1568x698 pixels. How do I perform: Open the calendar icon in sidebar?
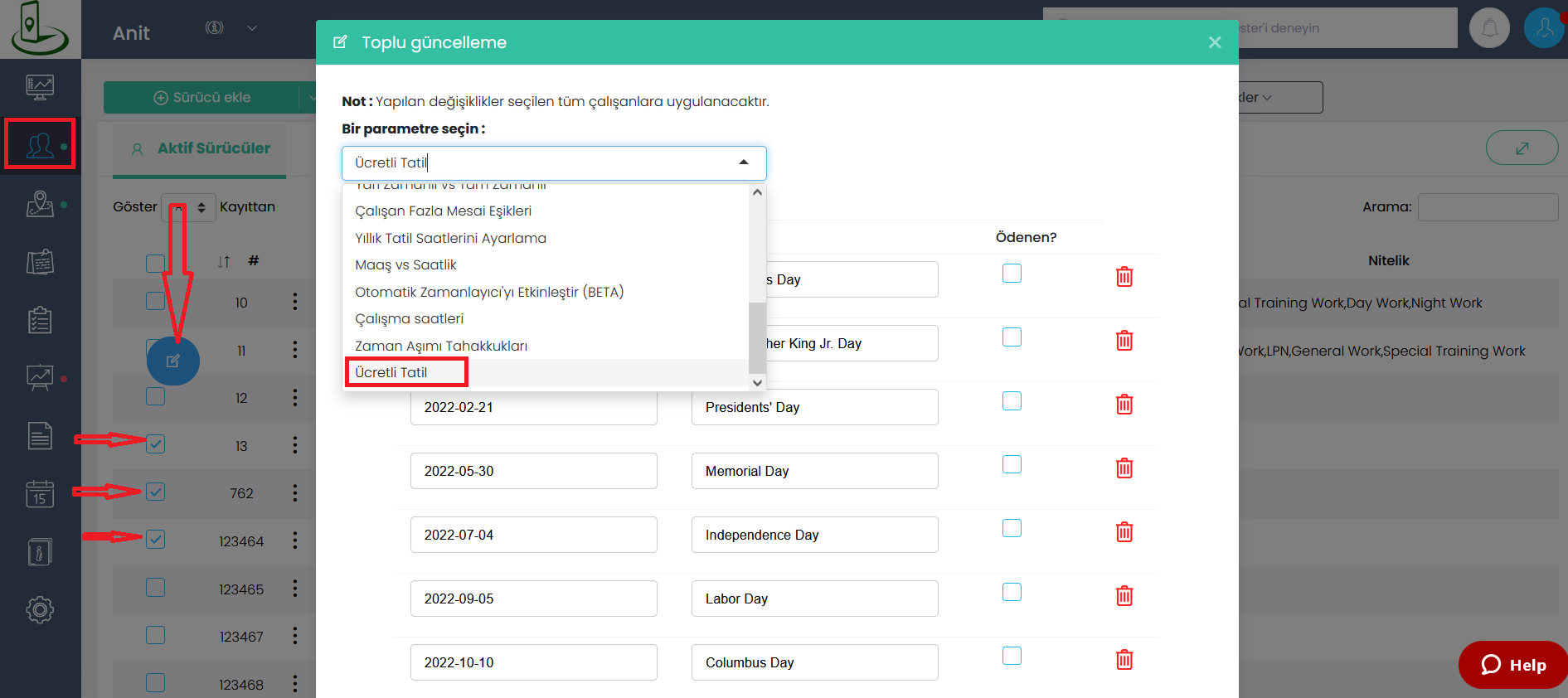tap(39, 494)
